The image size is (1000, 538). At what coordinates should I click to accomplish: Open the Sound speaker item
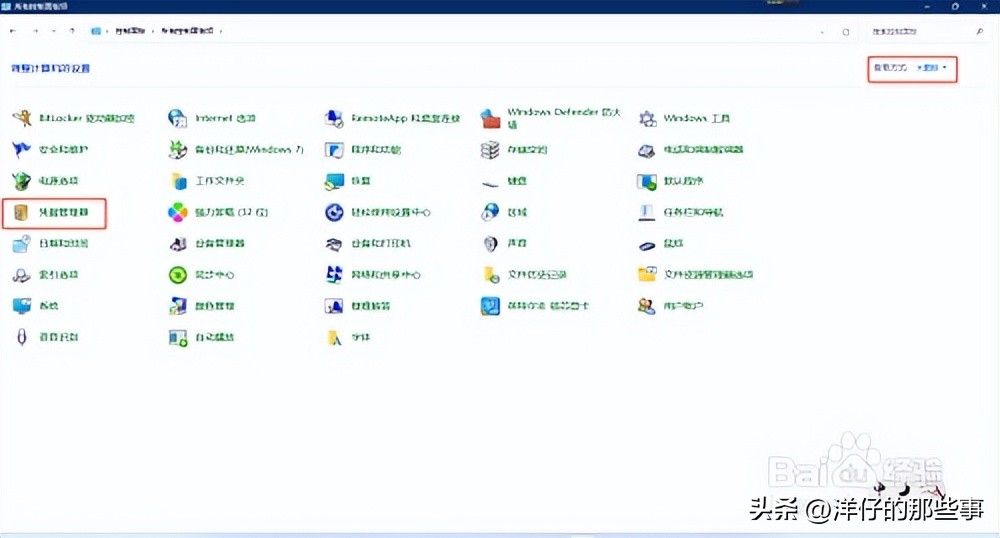[504, 244]
